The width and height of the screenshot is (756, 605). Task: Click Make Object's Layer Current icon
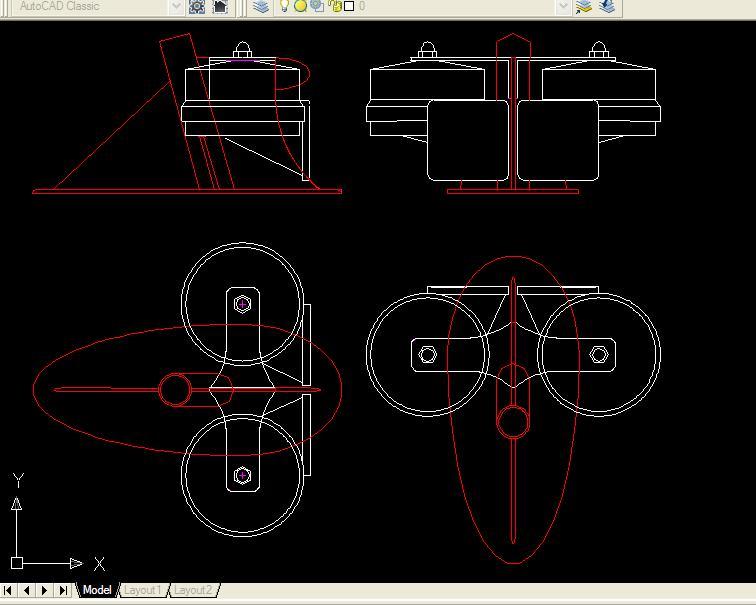[x=585, y=7]
